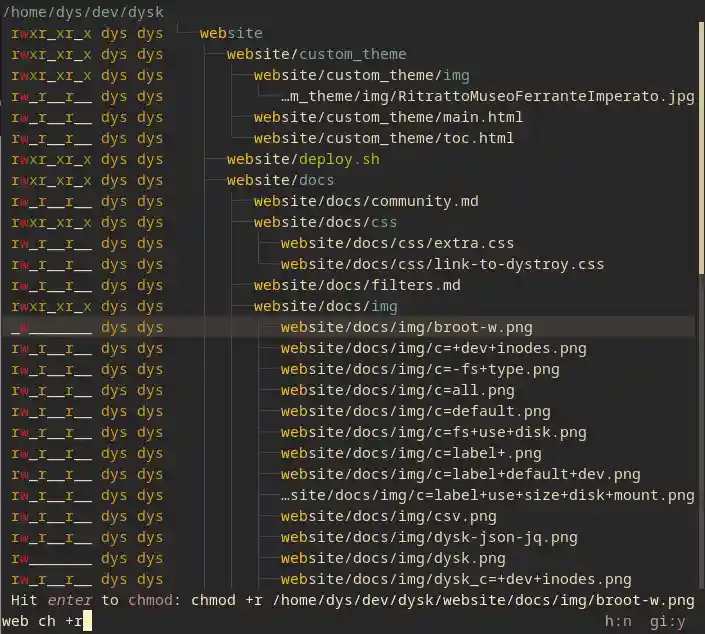Select website/docs/filters.md
The image size is (705, 634).
[x=357, y=286]
